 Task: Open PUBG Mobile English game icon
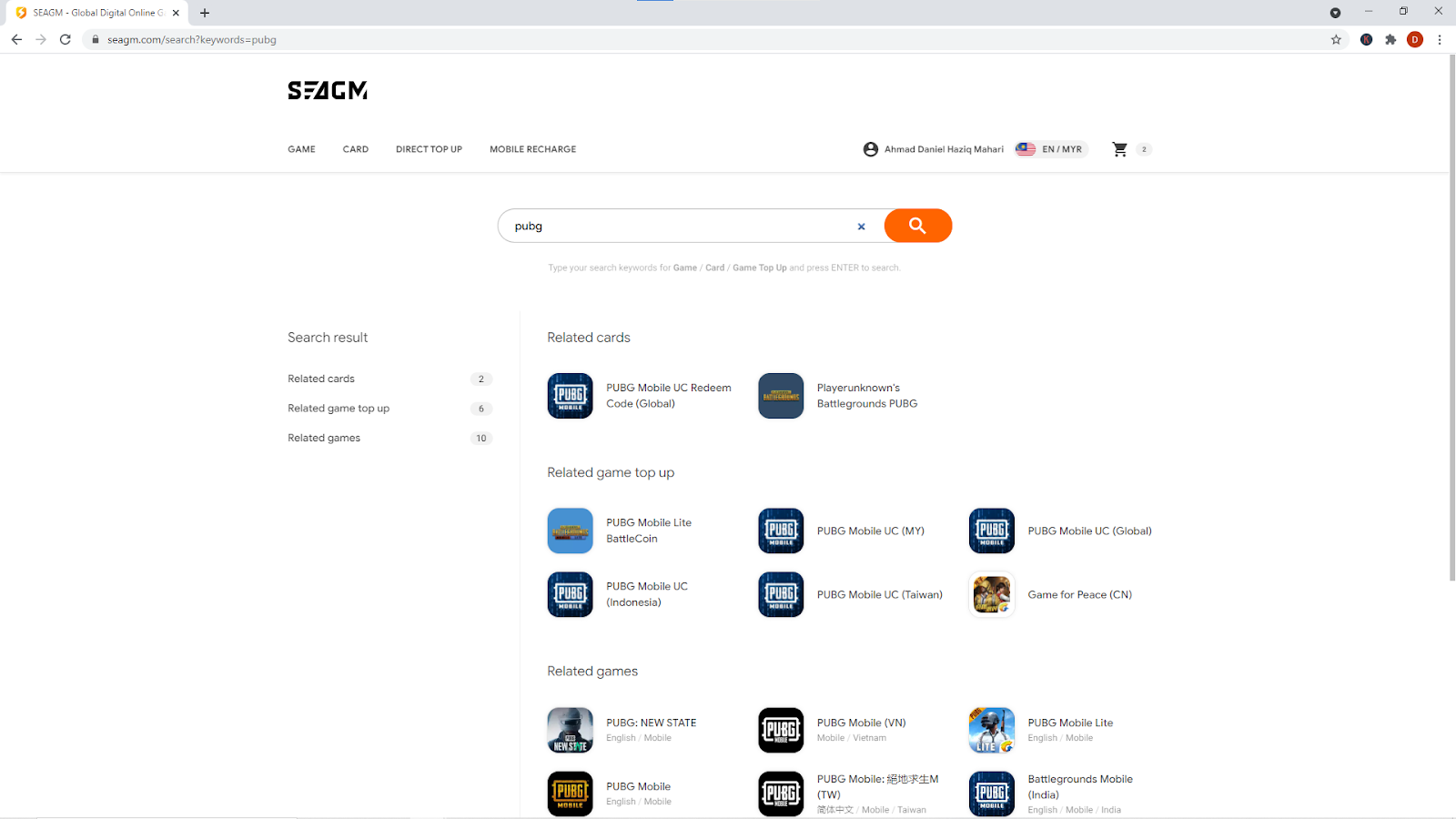tap(570, 794)
